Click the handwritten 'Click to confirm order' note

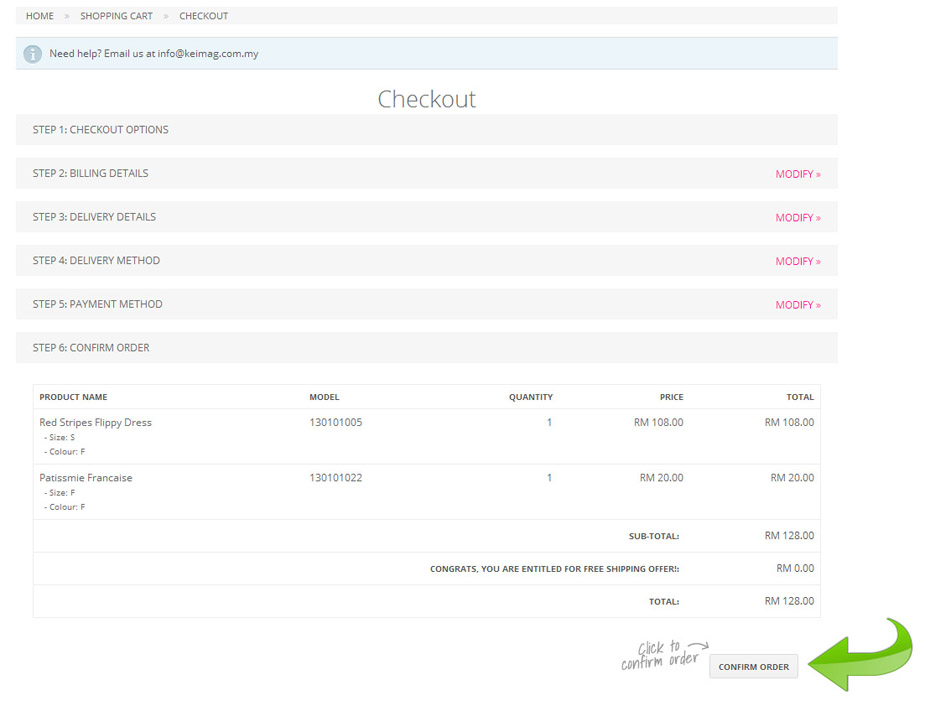tap(661, 655)
